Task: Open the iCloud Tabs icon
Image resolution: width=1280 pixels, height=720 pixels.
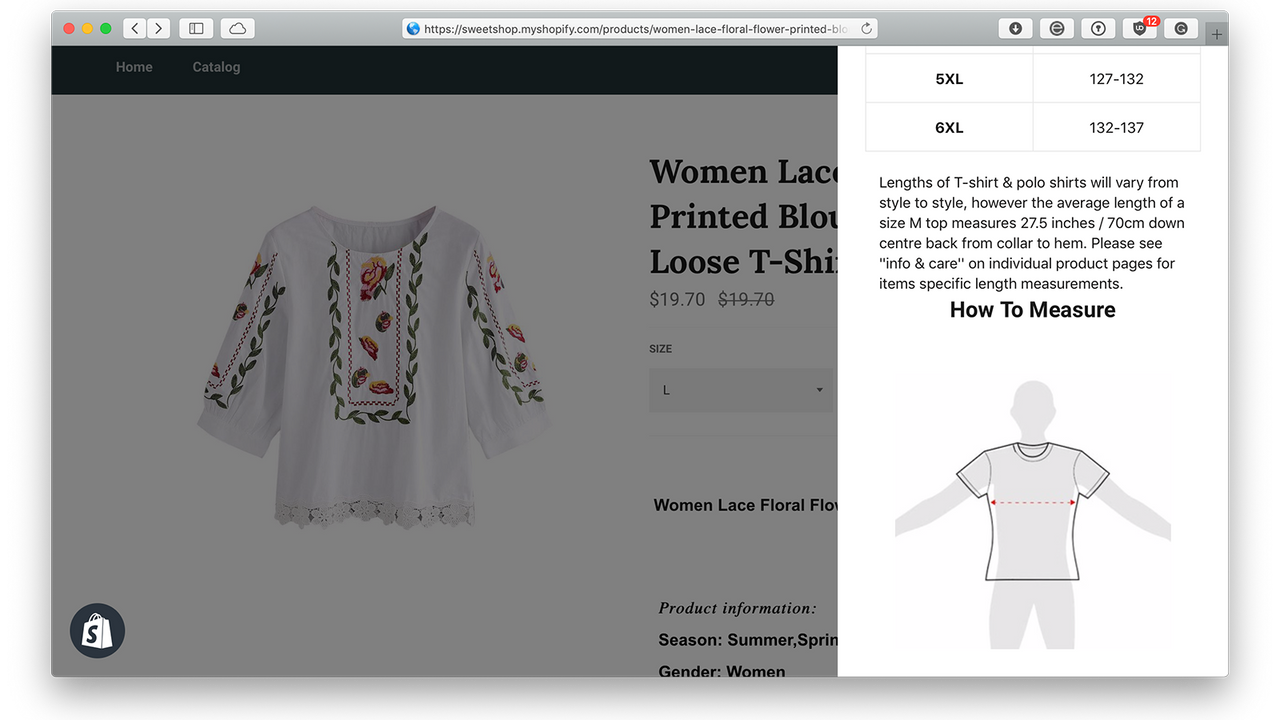Action: coord(237,28)
